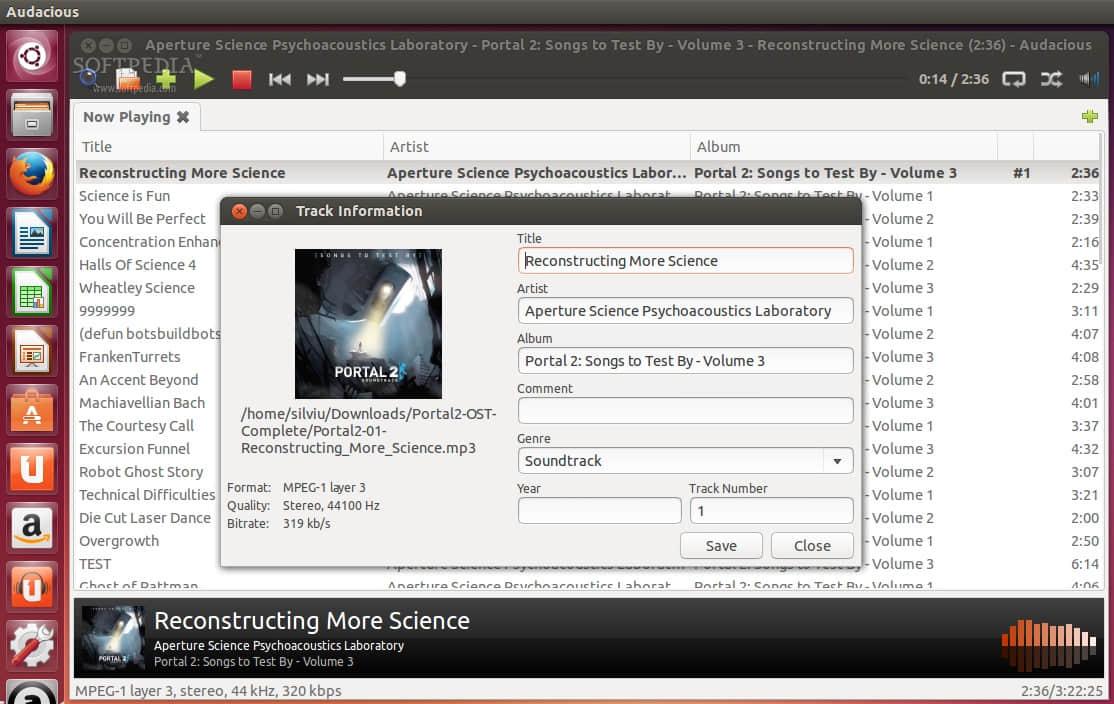Close the Now Playing tab
The image size is (1114, 704).
click(183, 117)
